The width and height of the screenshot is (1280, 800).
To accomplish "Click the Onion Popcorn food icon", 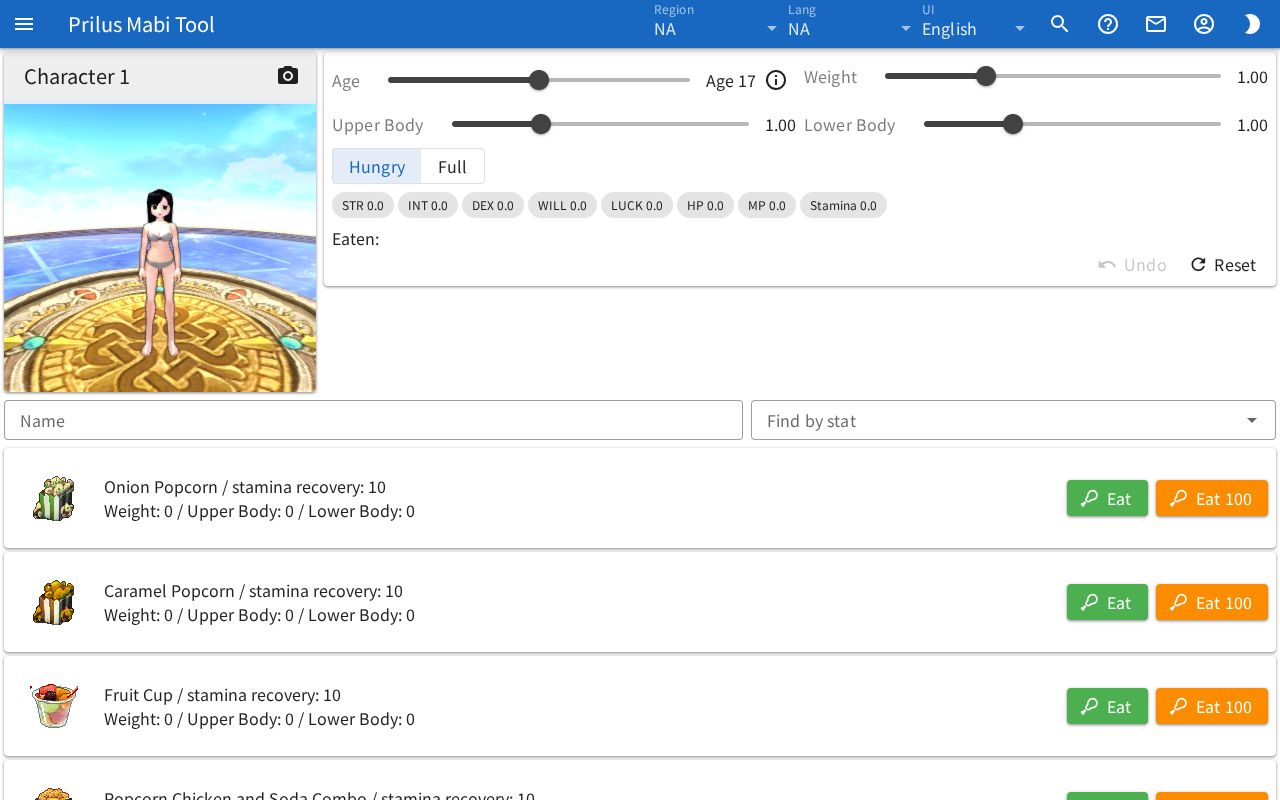I will [x=54, y=498].
